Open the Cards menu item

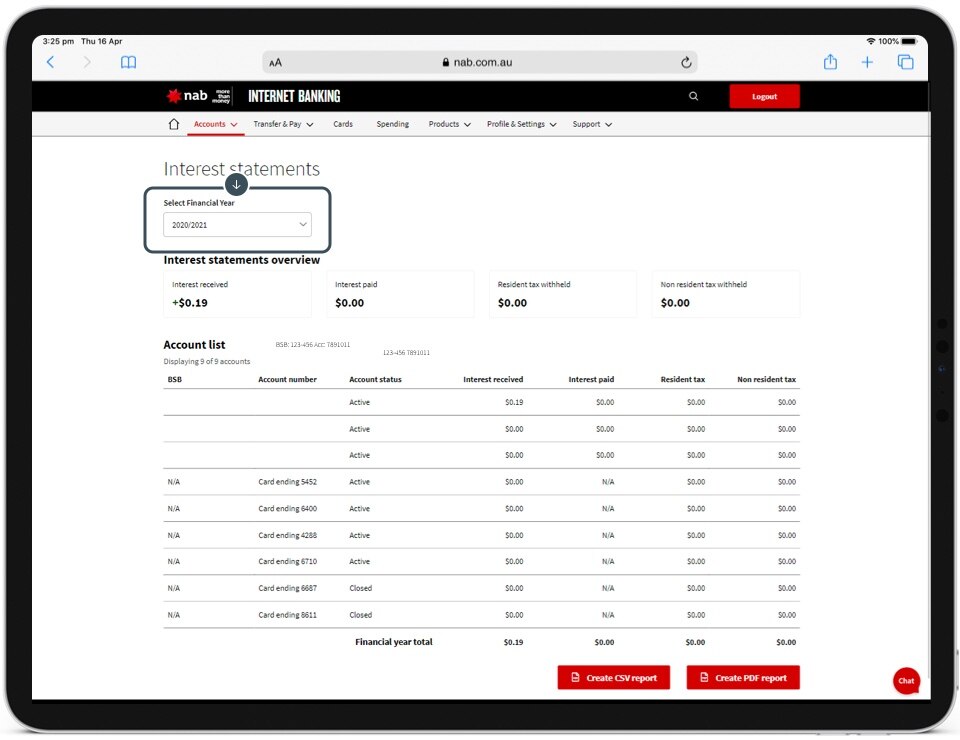point(343,125)
